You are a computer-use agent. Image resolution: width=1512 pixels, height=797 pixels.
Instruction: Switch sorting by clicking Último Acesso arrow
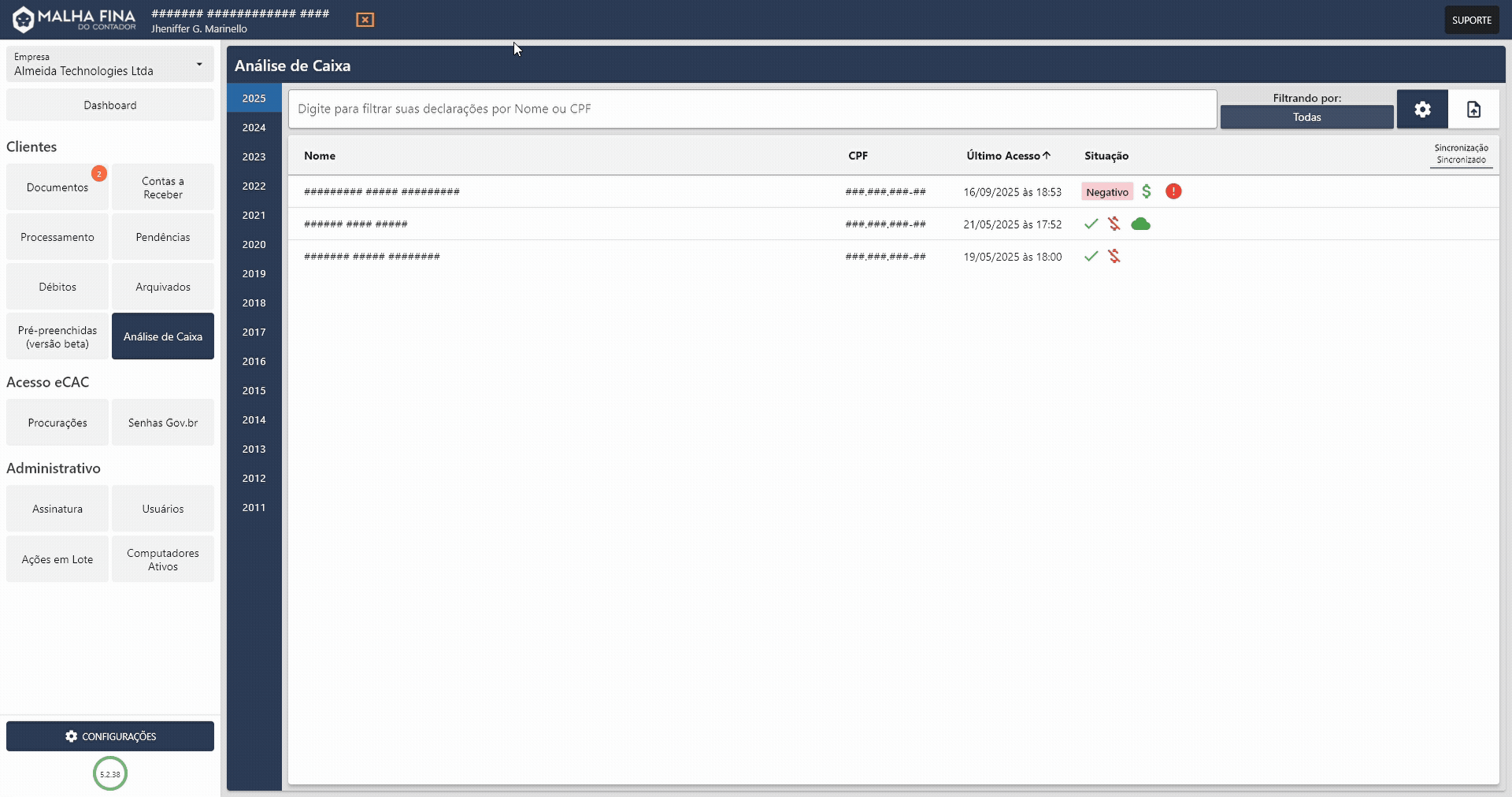[1047, 155]
